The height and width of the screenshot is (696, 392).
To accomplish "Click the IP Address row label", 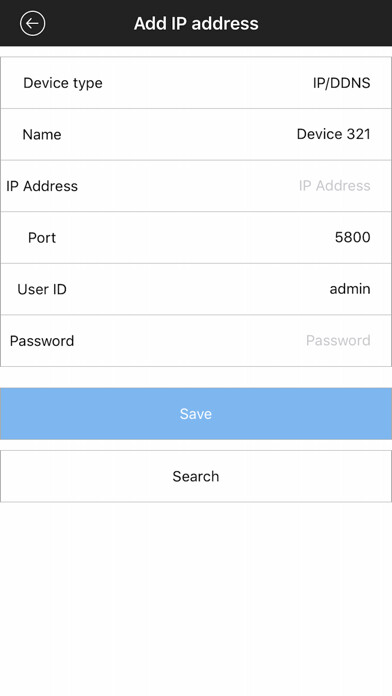I will click(42, 186).
